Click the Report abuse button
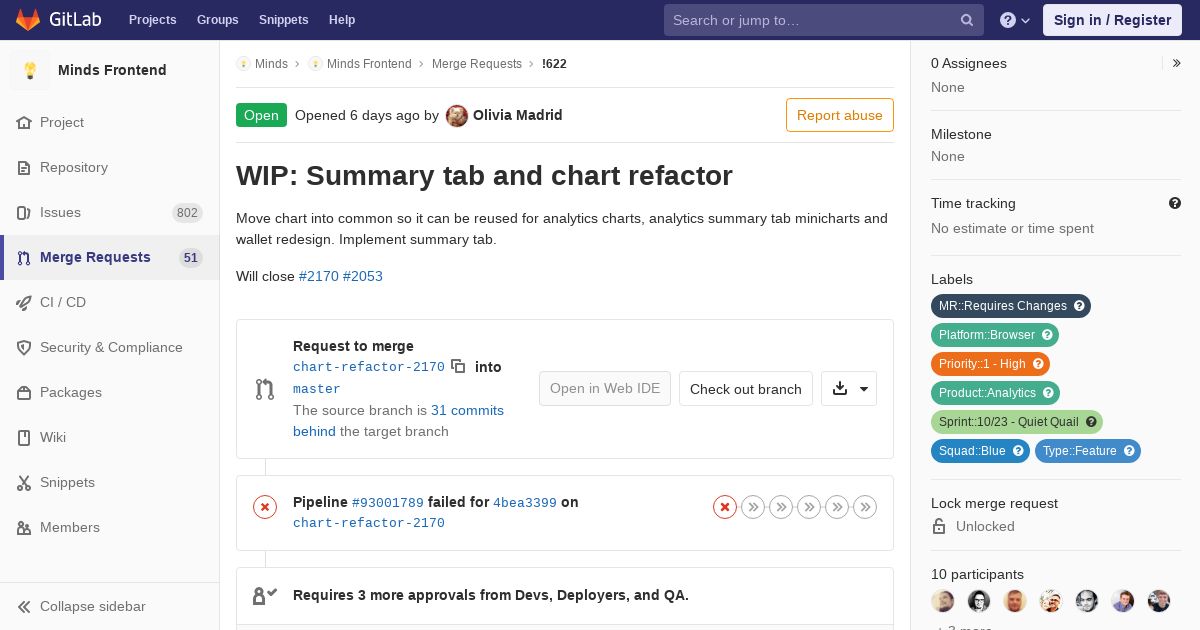 (x=840, y=115)
